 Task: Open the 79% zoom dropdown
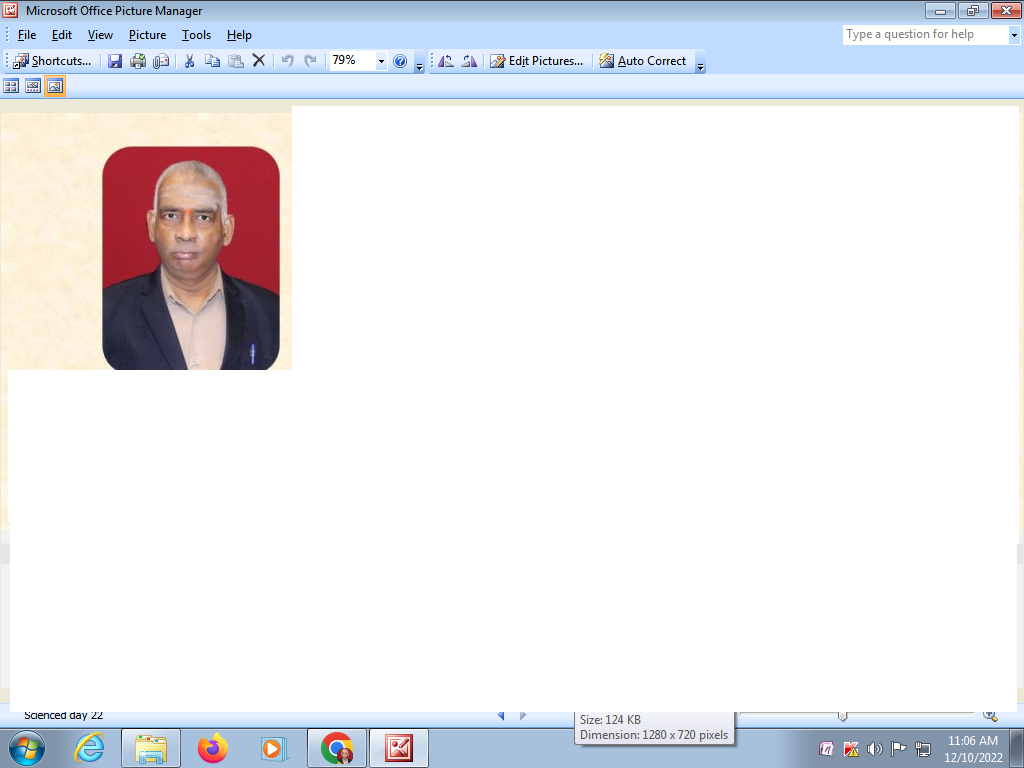381,61
